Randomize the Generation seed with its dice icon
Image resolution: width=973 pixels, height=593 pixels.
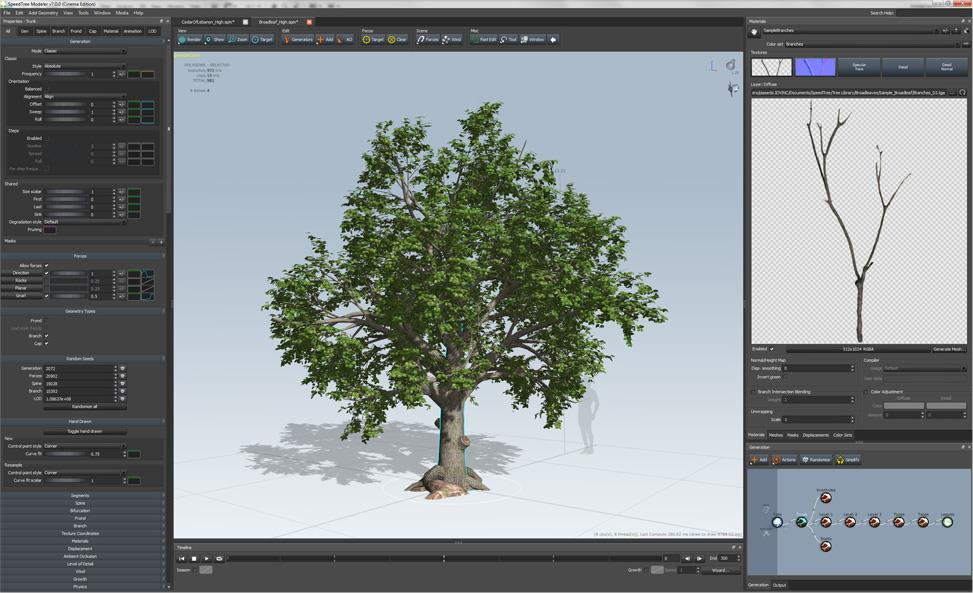(x=123, y=368)
